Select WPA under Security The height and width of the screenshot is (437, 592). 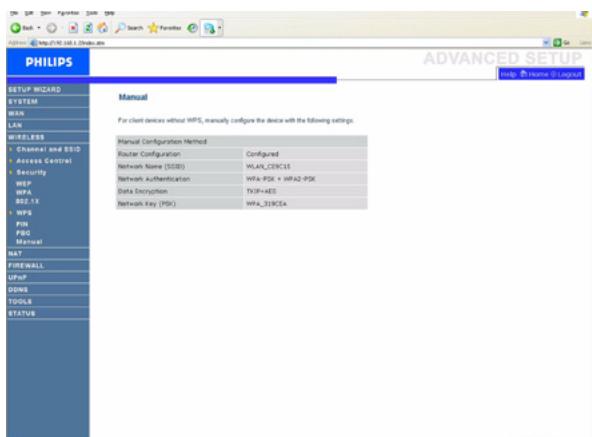pos(23,192)
